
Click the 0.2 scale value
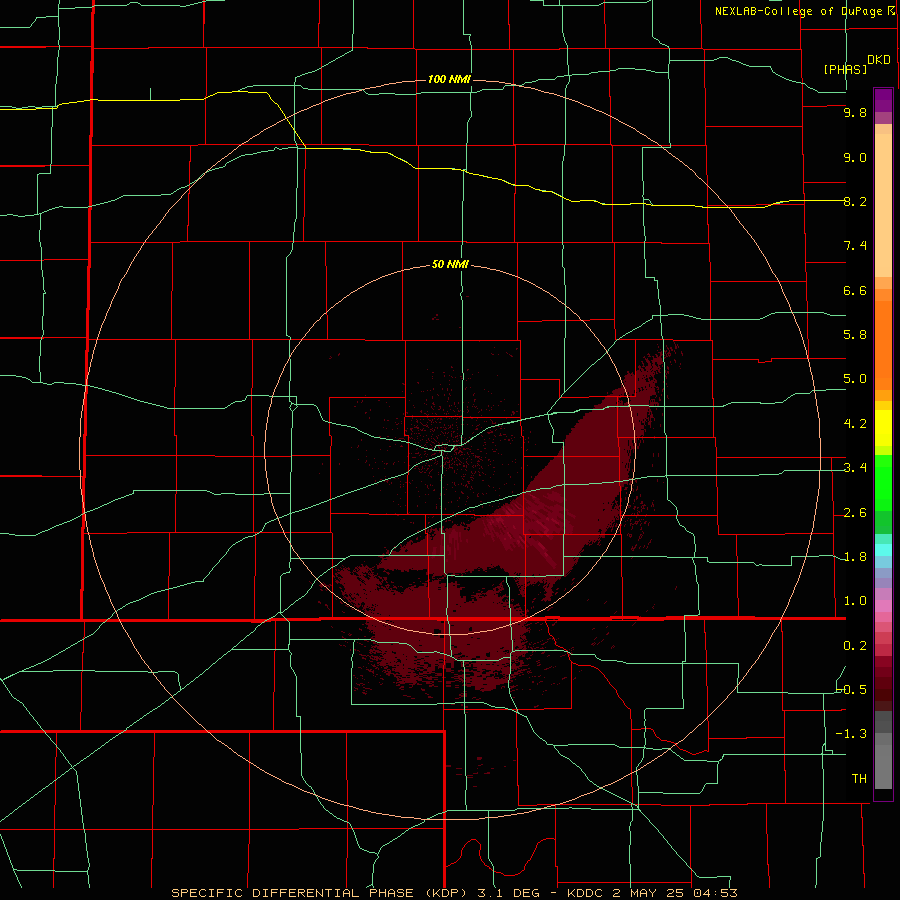(855, 646)
